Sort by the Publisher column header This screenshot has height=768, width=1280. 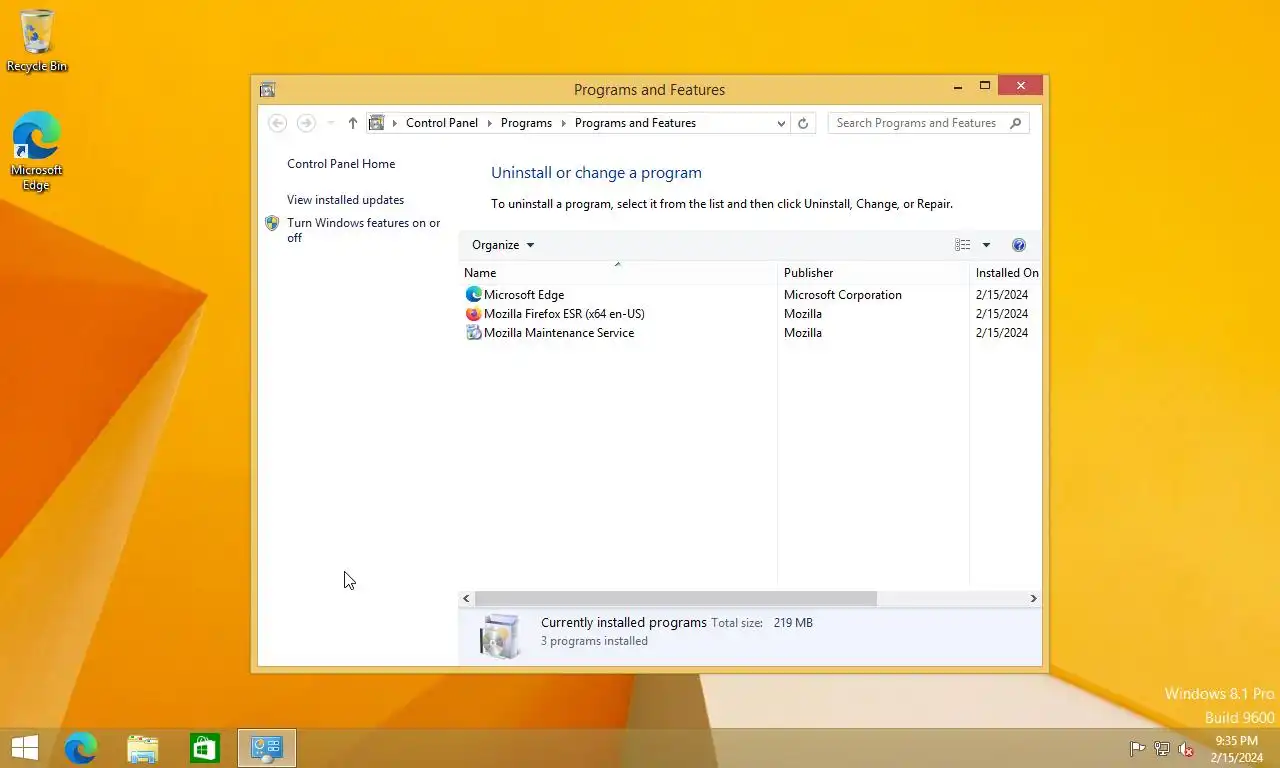(873, 273)
